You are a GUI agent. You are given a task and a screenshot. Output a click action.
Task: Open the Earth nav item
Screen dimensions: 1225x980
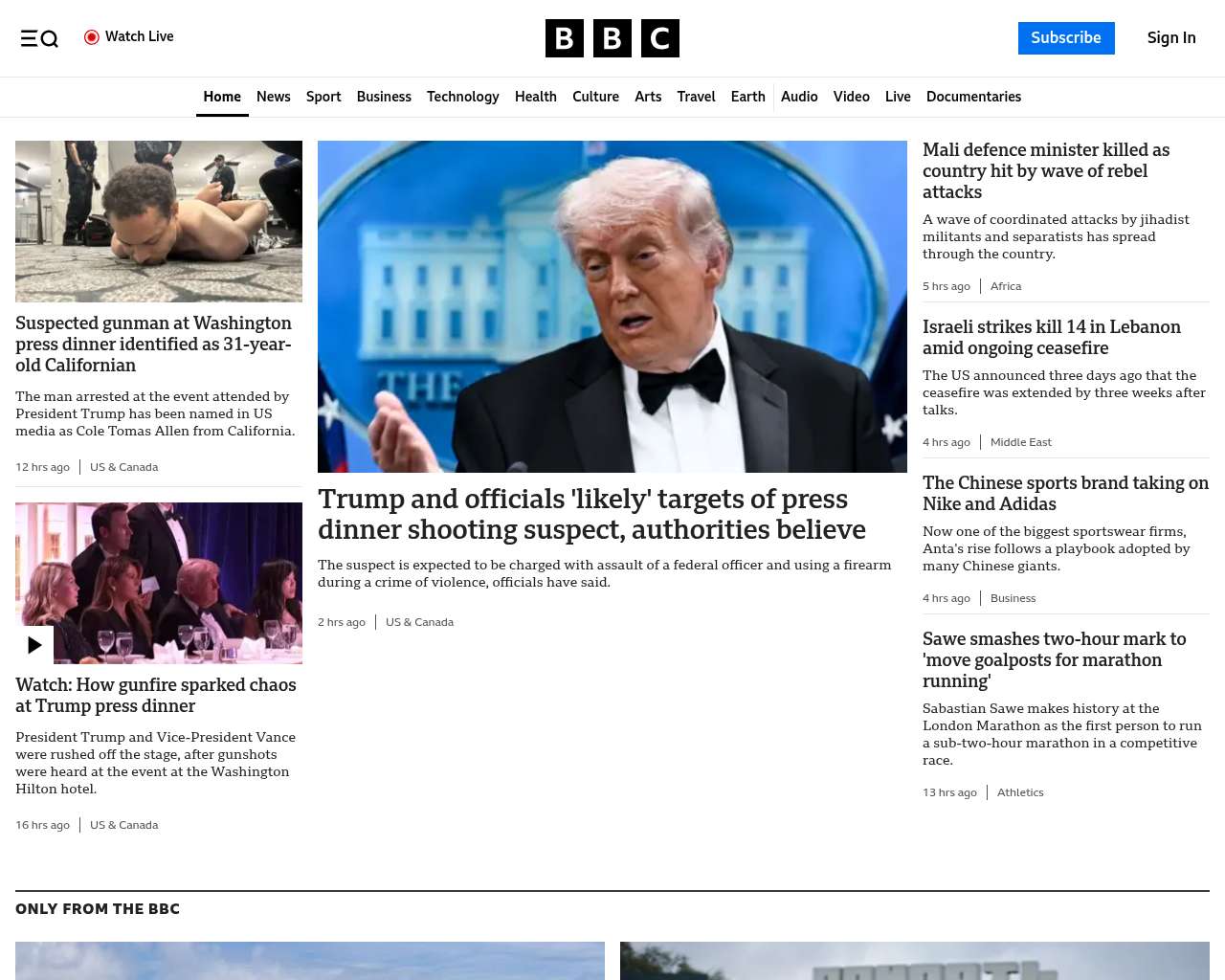pos(747,97)
